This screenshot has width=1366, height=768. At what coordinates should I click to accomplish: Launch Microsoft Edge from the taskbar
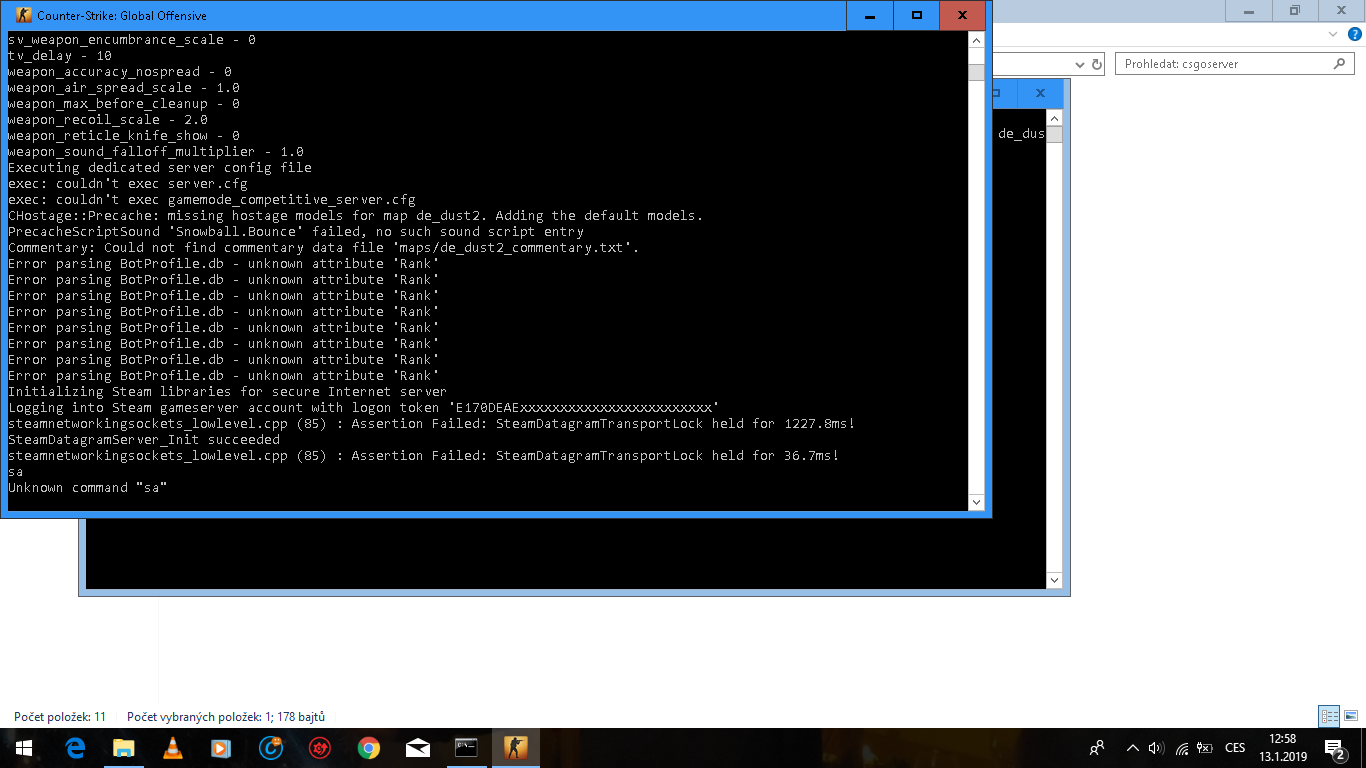[75, 747]
